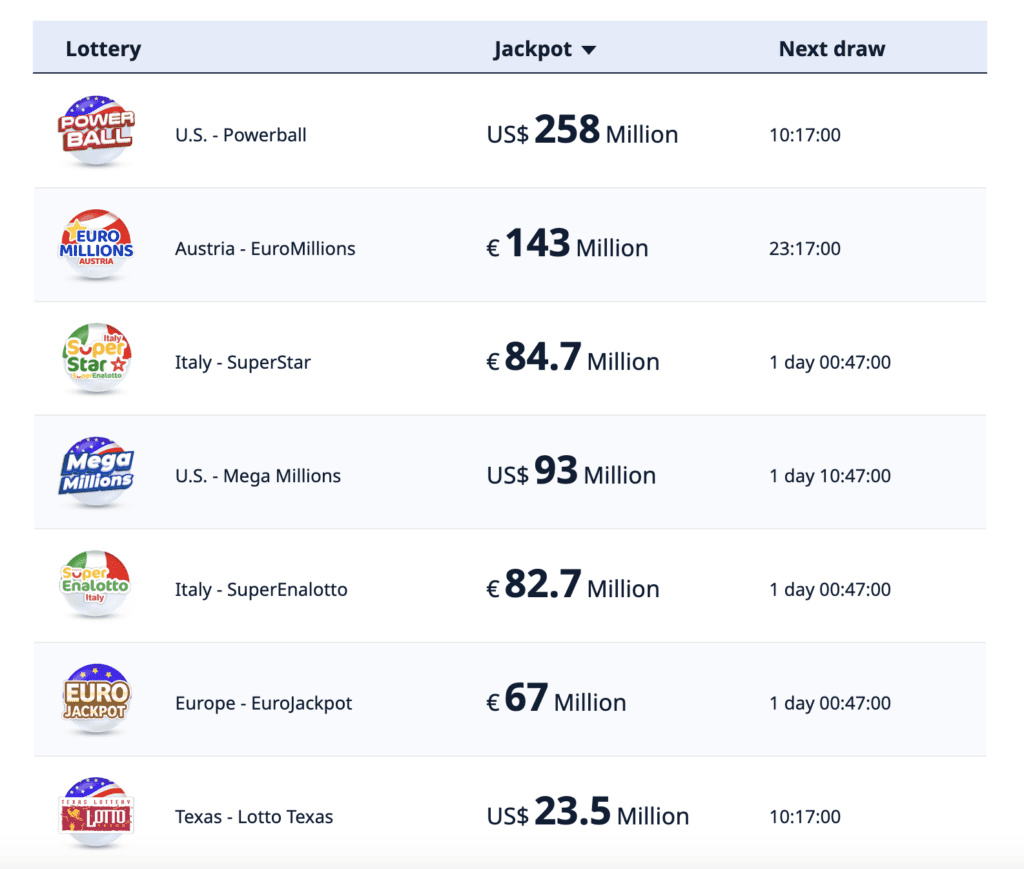Click the Texas Lotto ball logo
1024x869 pixels.
pyautogui.click(x=95, y=814)
